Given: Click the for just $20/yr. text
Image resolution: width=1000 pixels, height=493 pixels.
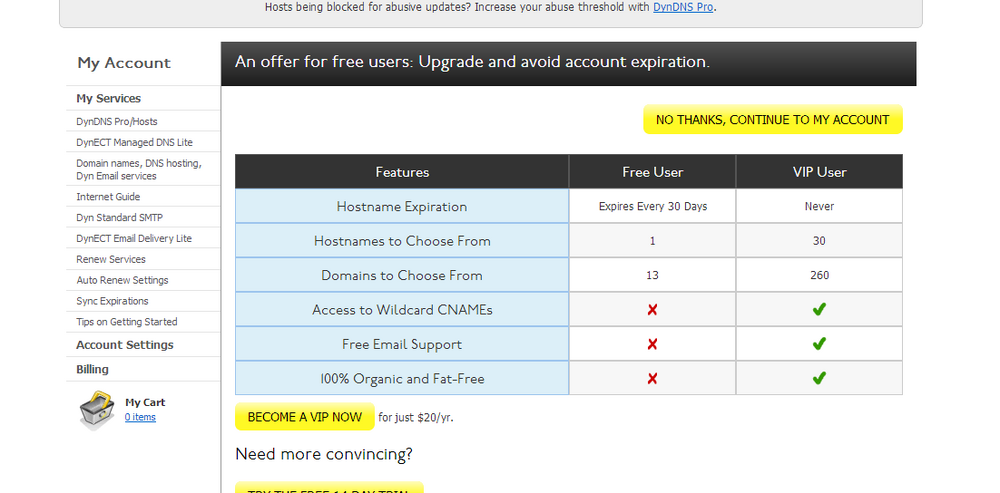Looking at the screenshot, I should [x=416, y=418].
